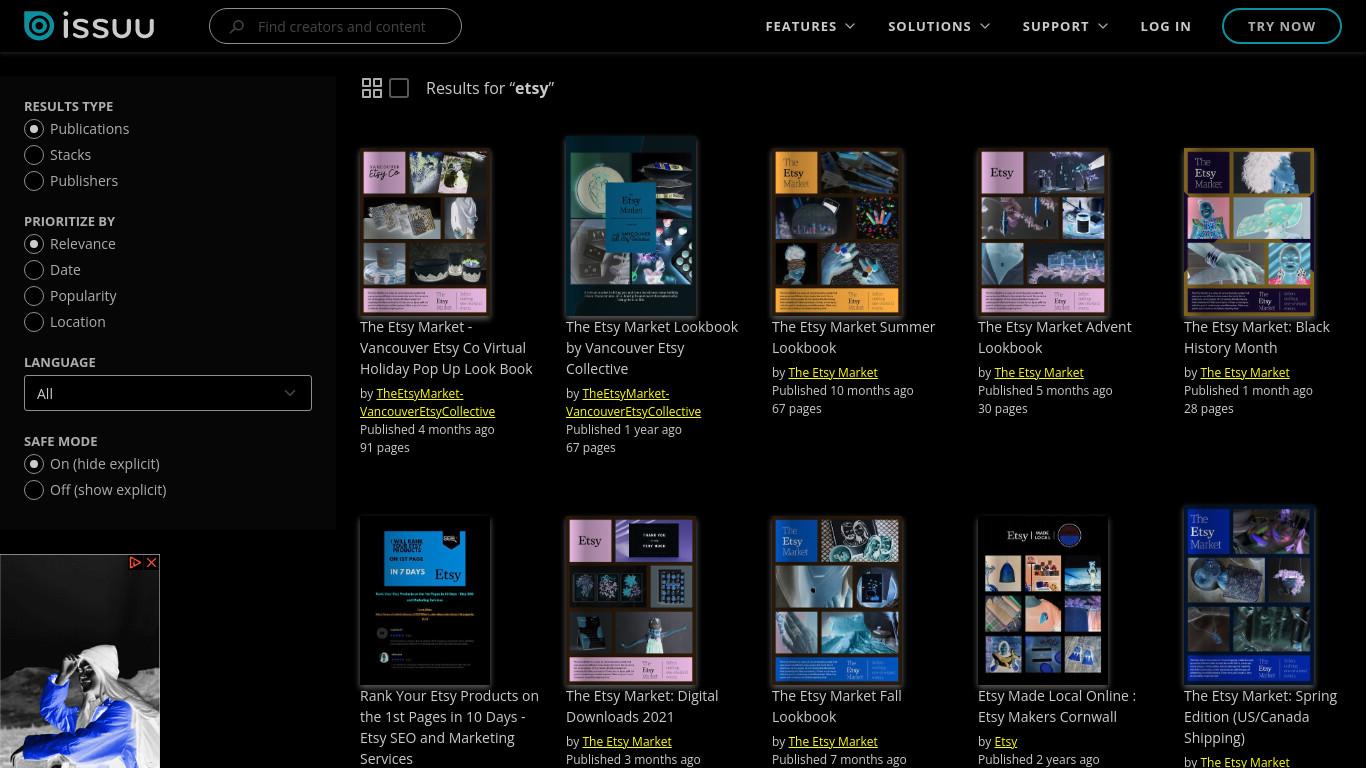Open the Language dropdown

168,393
